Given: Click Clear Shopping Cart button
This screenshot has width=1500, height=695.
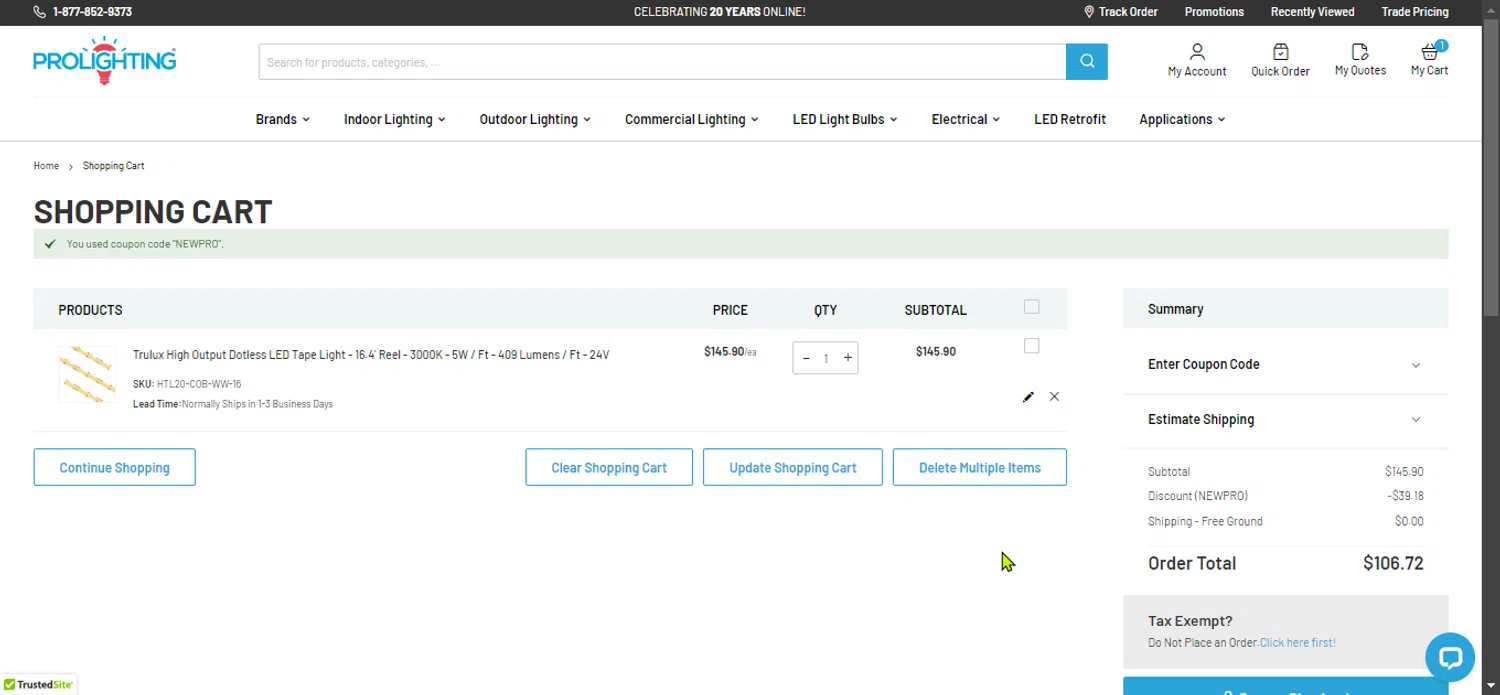Looking at the screenshot, I should (609, 467).
